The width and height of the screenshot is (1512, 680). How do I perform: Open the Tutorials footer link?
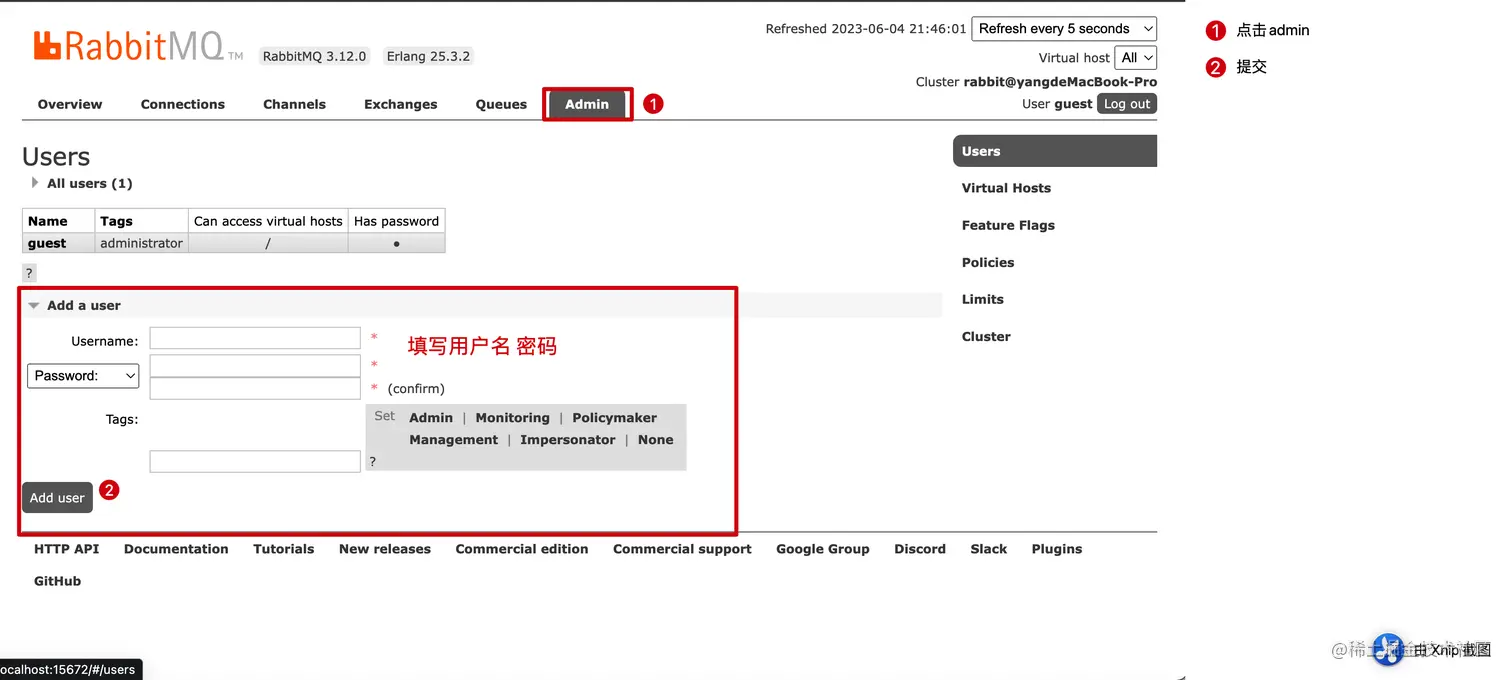point(284,549)
